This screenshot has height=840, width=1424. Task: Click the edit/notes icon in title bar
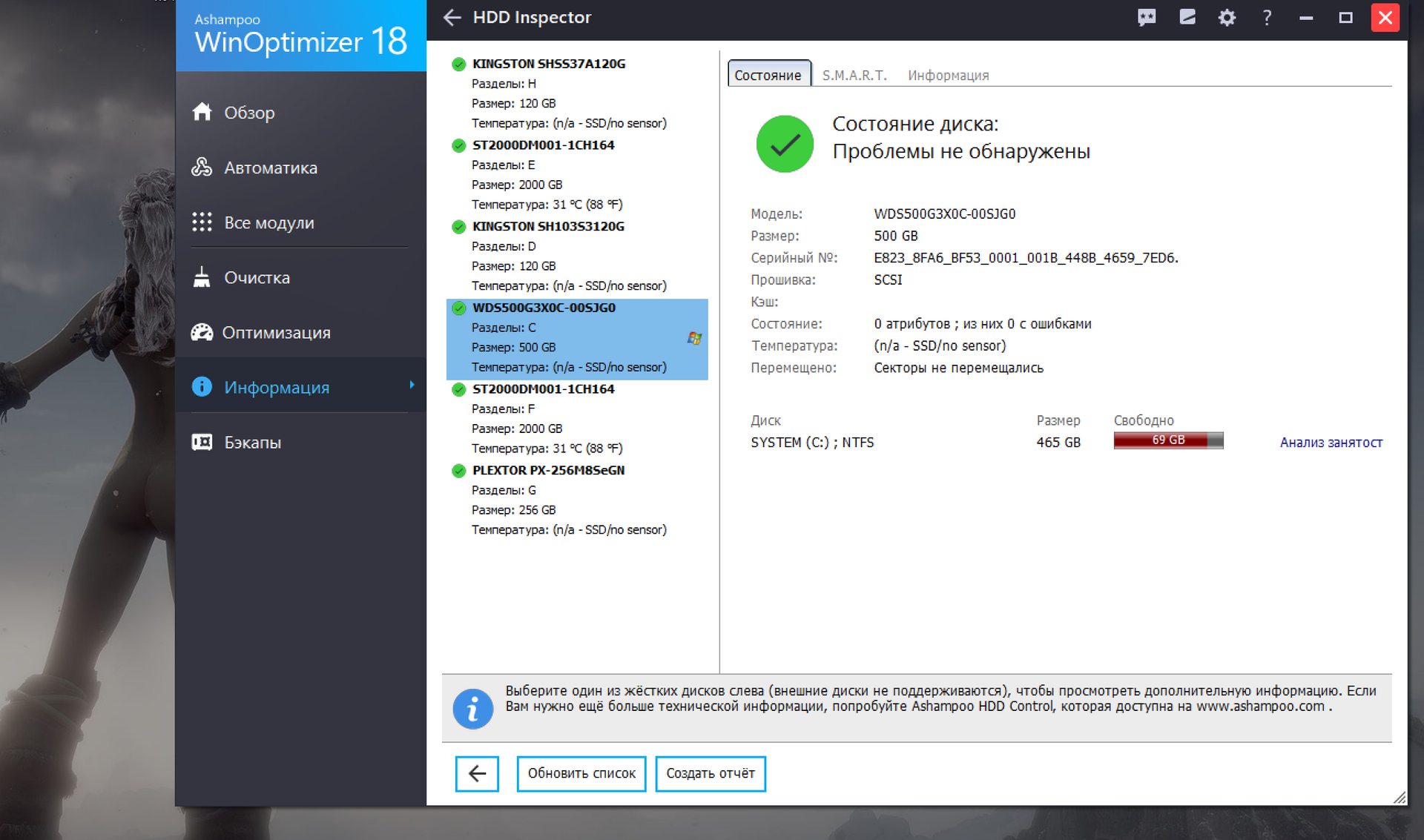coord(1187,18)
